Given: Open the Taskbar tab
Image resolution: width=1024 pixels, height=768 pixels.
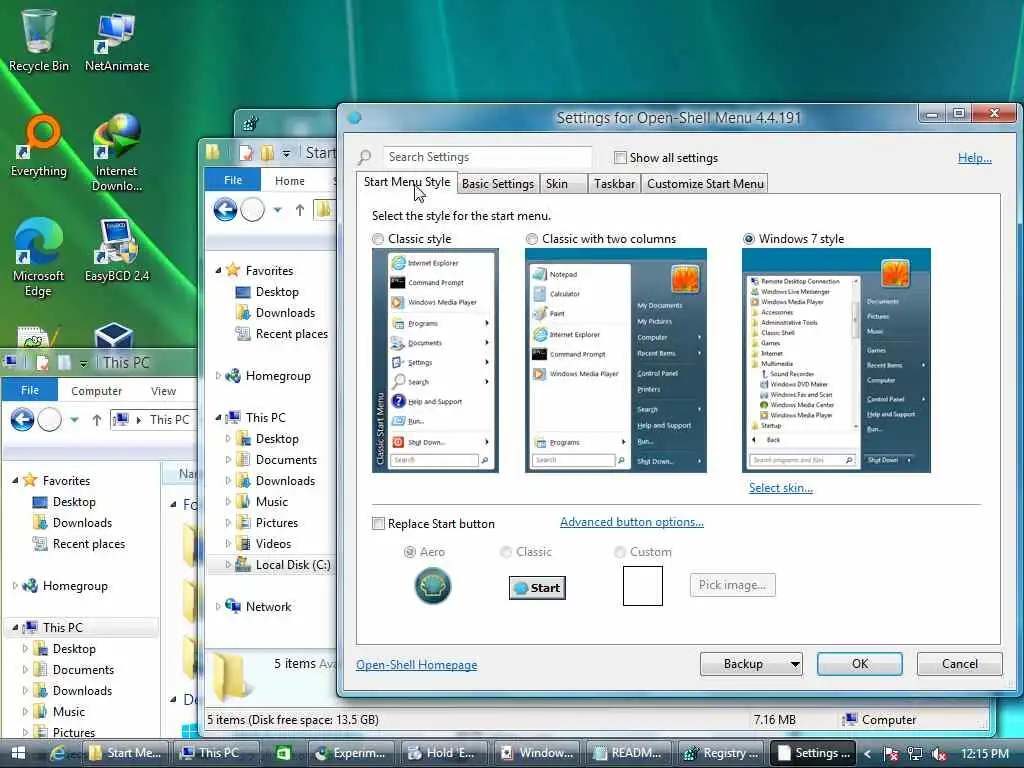Looking at the screenshot, I should coord(614,184).
